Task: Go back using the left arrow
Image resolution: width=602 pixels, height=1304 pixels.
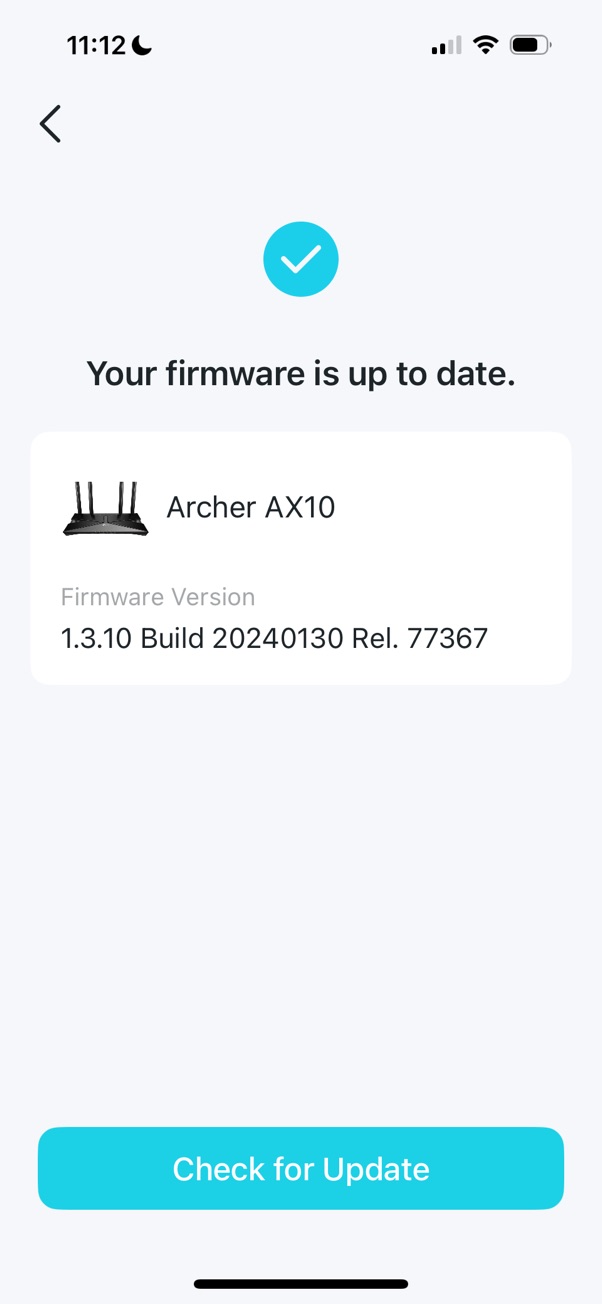Action: tap(50, 124)
